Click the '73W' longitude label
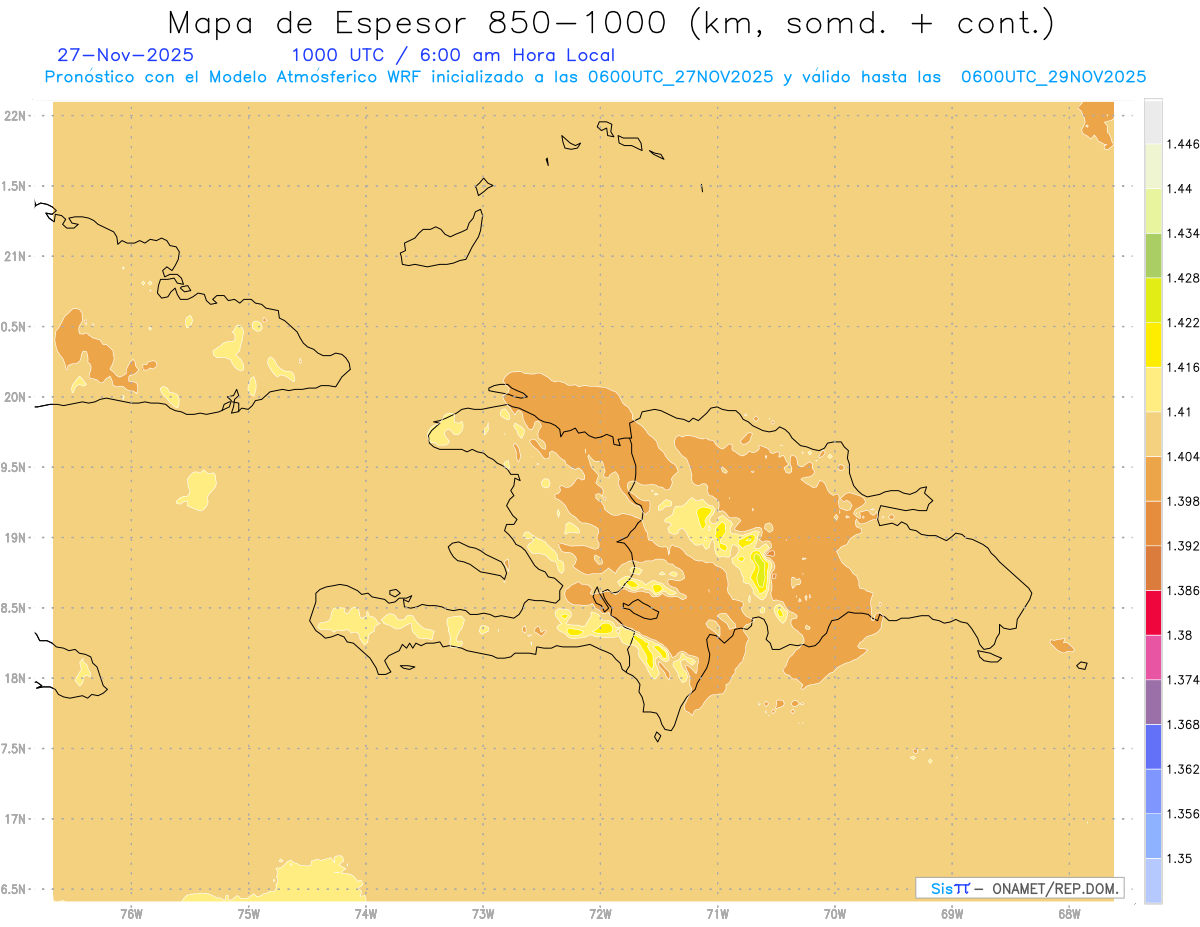 click(483, 915)
